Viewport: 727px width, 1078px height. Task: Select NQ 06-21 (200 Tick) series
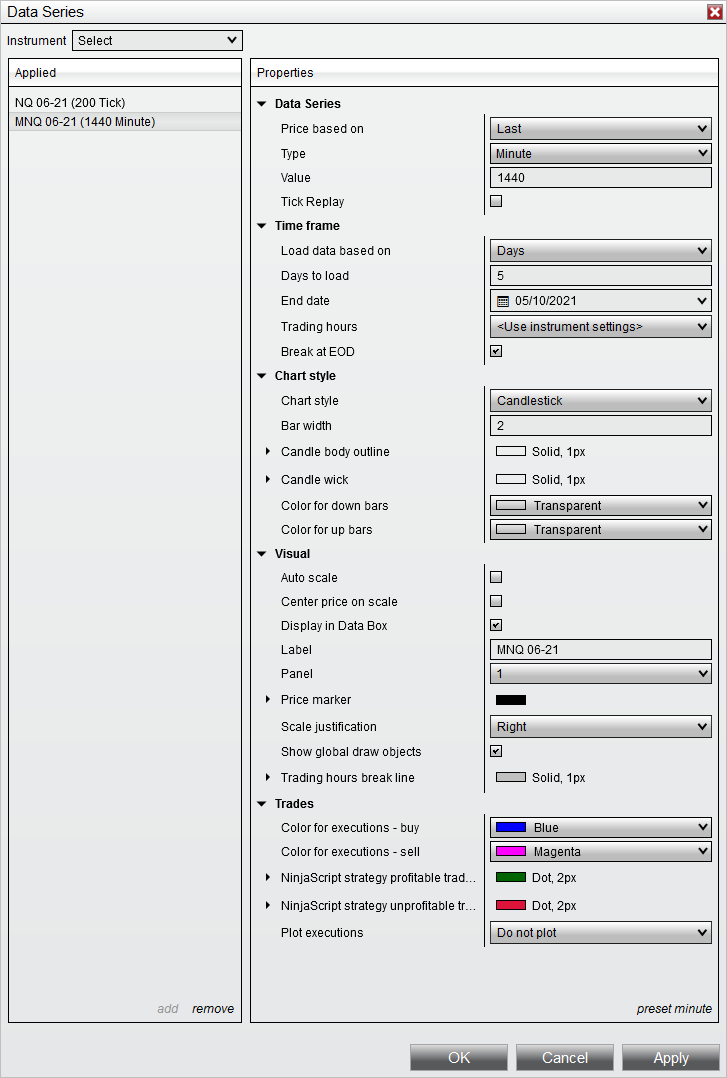70,103
